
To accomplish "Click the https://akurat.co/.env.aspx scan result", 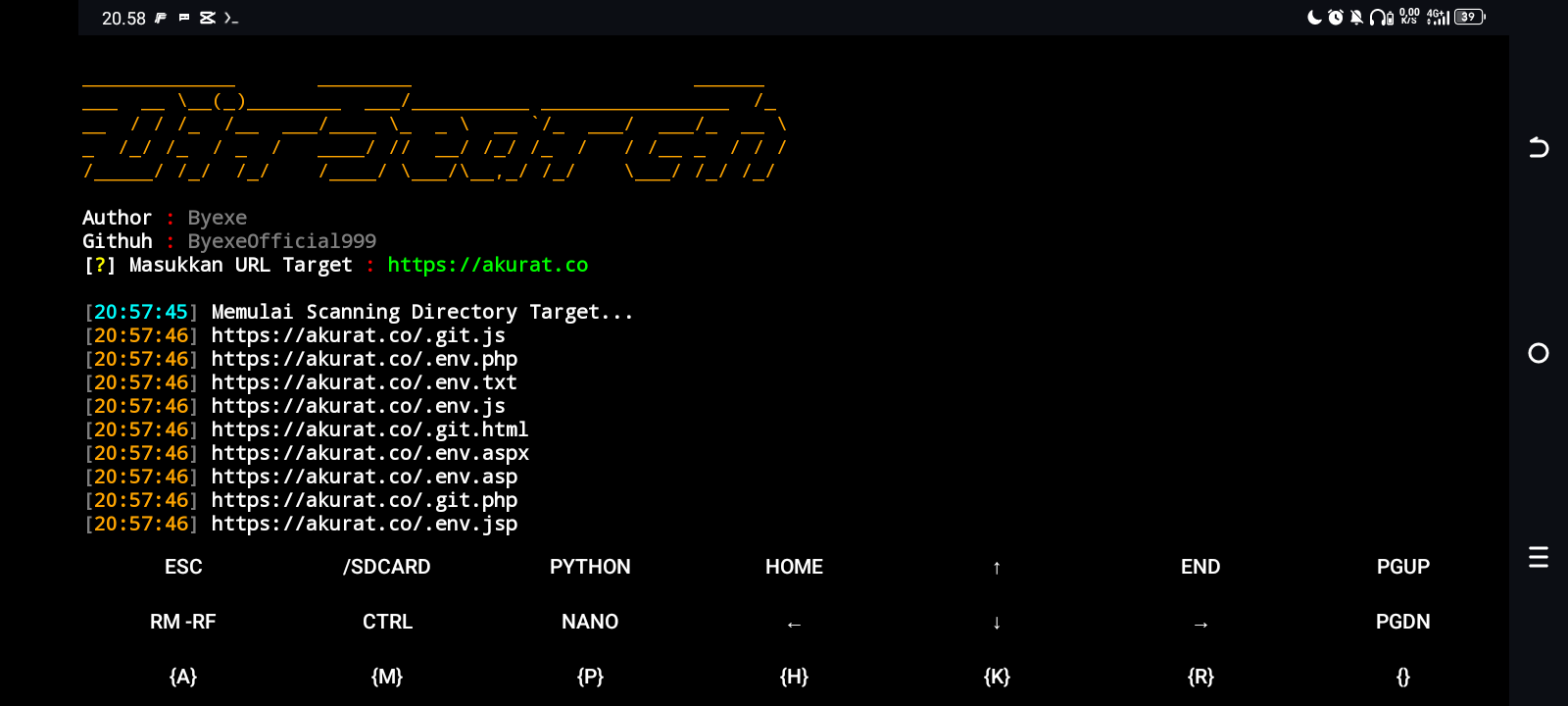I will click(370, 453).
